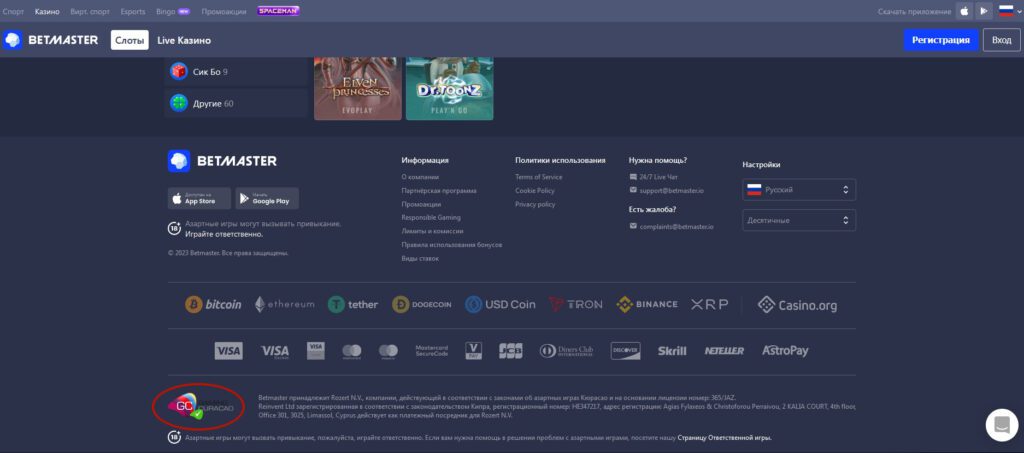Click the Discover card logo

(626, 351)
